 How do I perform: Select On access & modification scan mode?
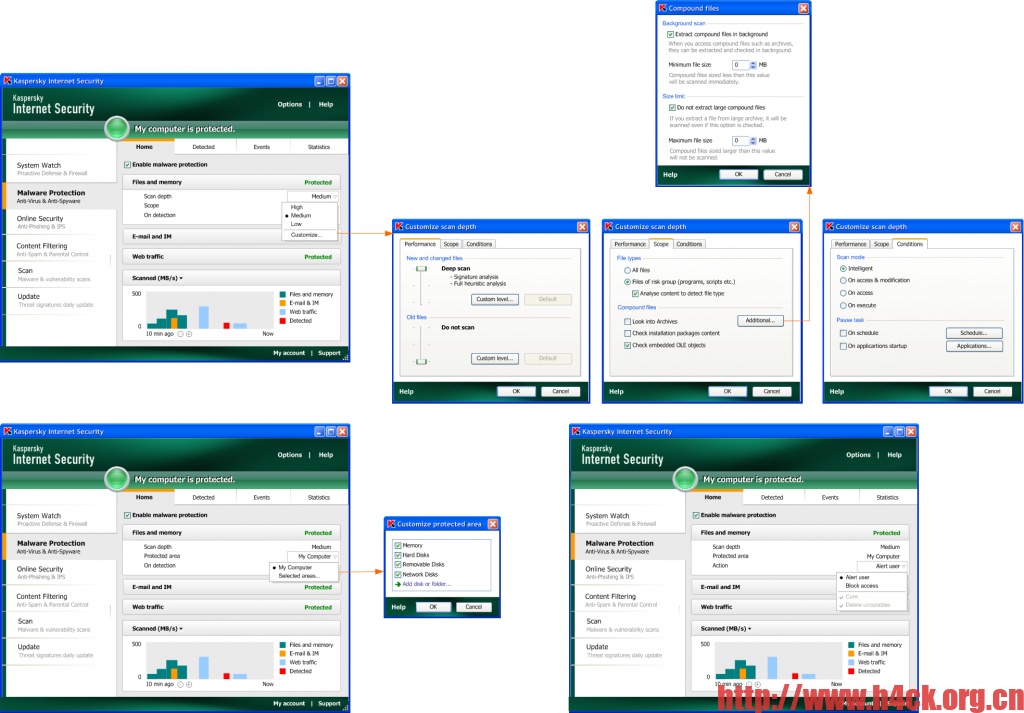[x=843, y=280]
